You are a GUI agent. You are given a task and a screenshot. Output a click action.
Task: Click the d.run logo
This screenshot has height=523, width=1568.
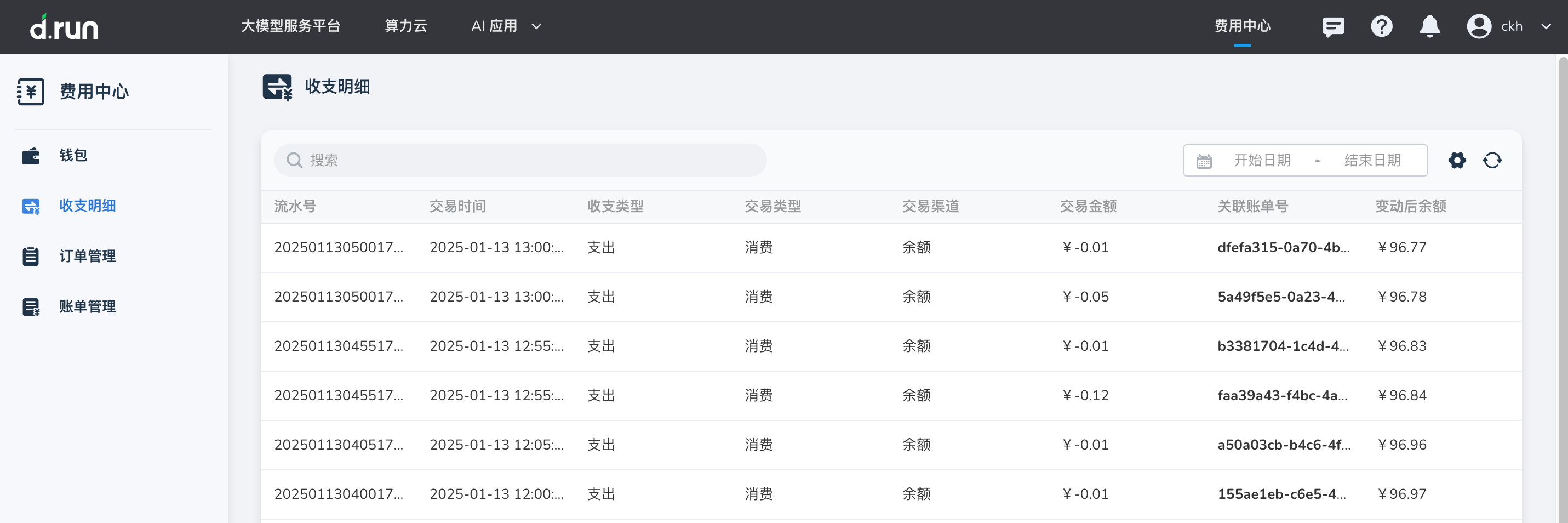[64, 27]
